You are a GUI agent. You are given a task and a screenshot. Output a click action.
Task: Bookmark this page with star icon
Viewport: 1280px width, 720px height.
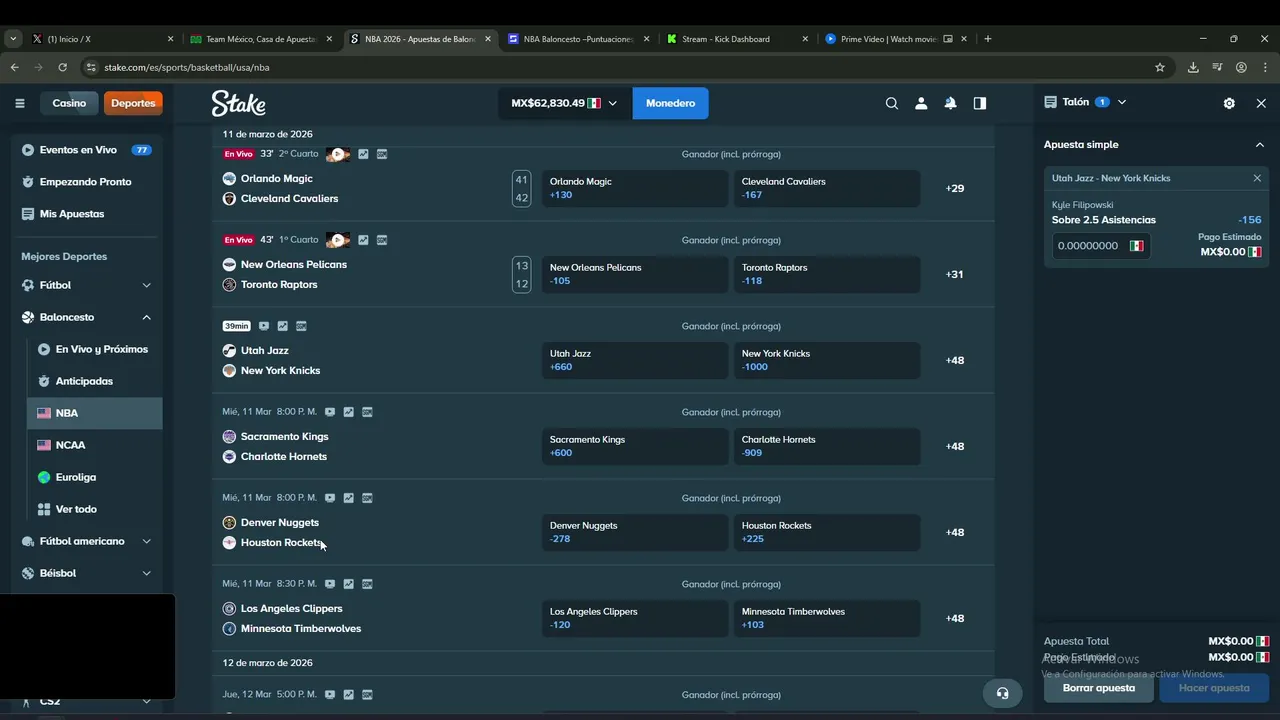pyautogui.click(x=1160, y=67)
